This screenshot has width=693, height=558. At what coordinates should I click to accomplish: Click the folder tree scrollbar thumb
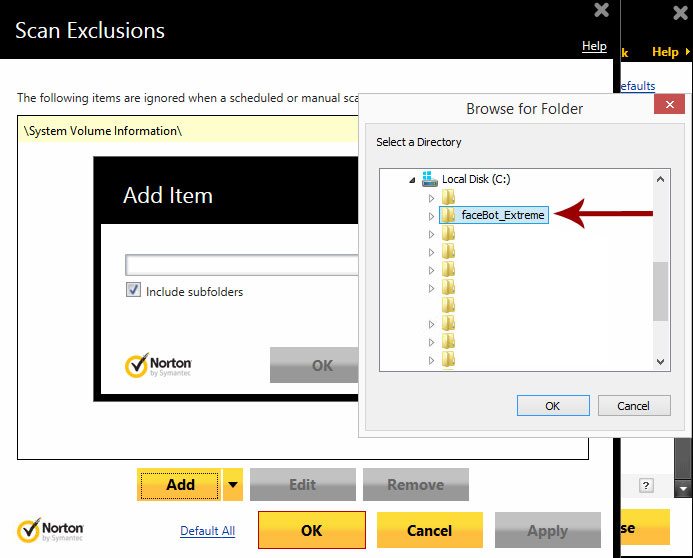click(x=660, y=291)
